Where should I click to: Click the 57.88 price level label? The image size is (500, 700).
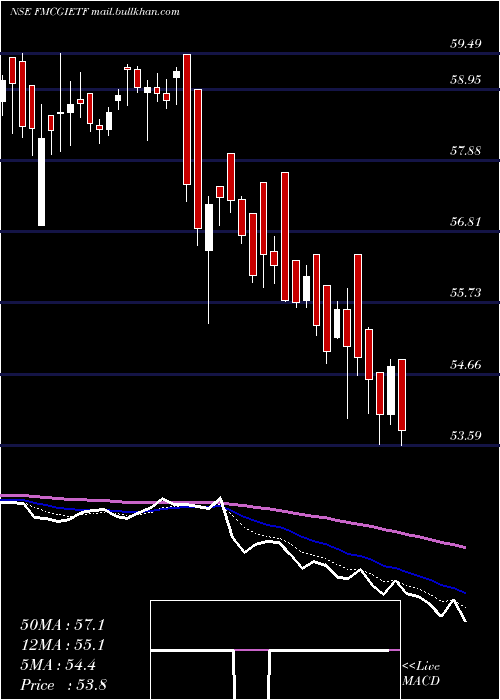pyautogui.click(x=465, y=151)
